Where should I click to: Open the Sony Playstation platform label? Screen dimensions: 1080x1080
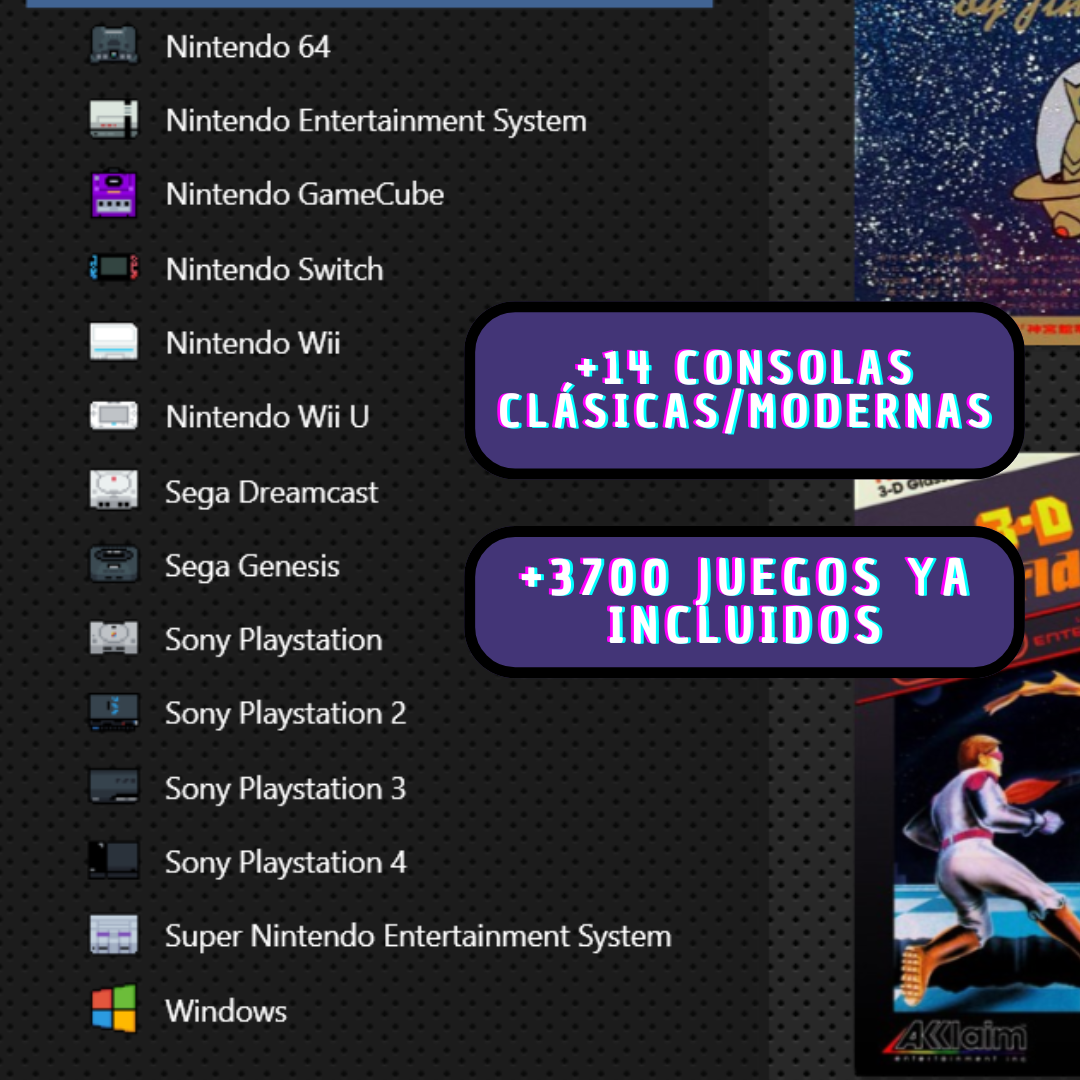point(273,640)
